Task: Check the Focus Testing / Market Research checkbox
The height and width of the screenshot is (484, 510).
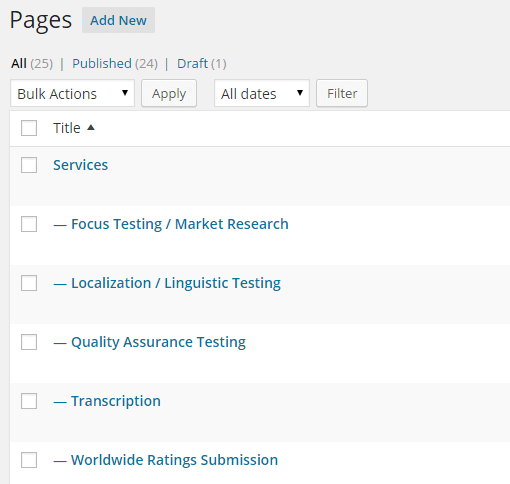Action: point(29,224)
